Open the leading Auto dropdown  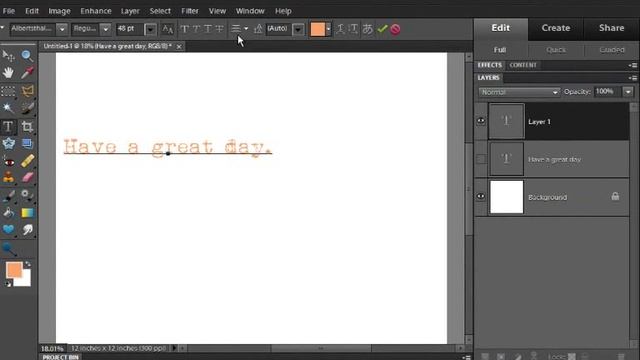(x=298, y=29)
